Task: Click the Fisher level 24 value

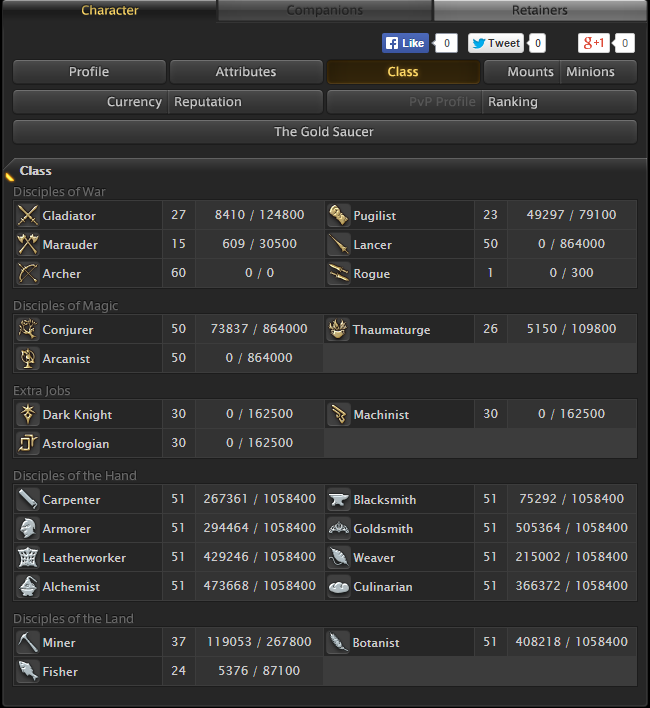Action: [x=178, y=671]
